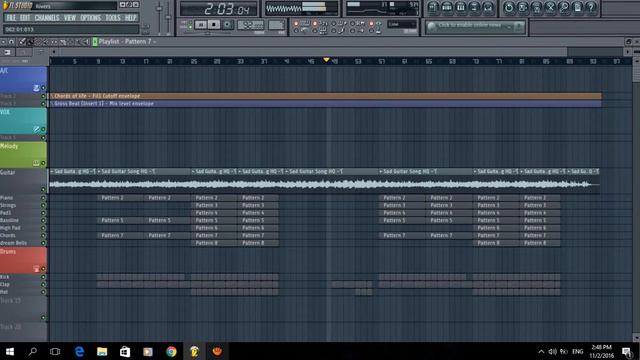Screen dimensions: 640x360
Task: Click the playlist horizontal scrollbar
Action: pyautogui.click(x=312, y=52)
